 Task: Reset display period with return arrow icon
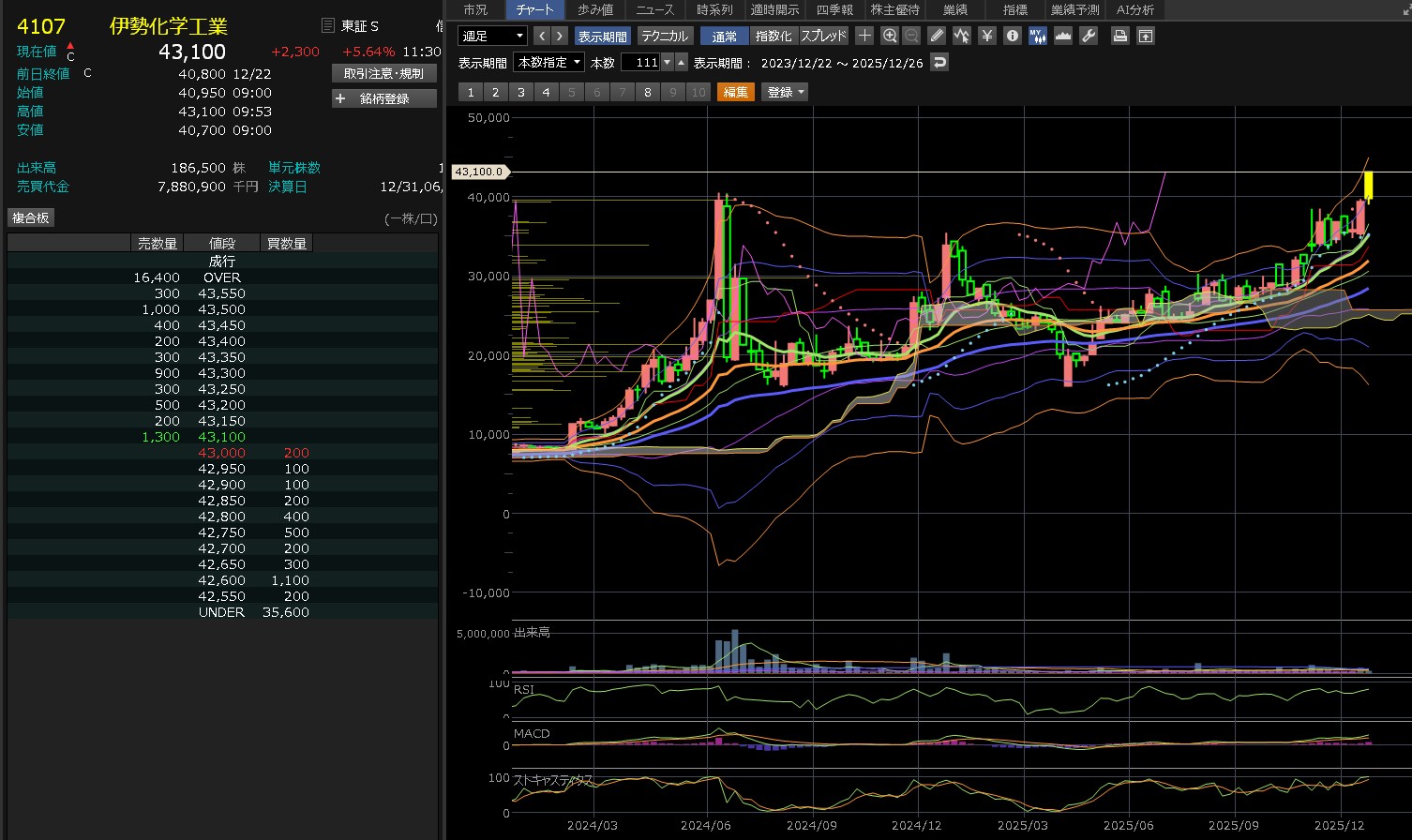939,63
